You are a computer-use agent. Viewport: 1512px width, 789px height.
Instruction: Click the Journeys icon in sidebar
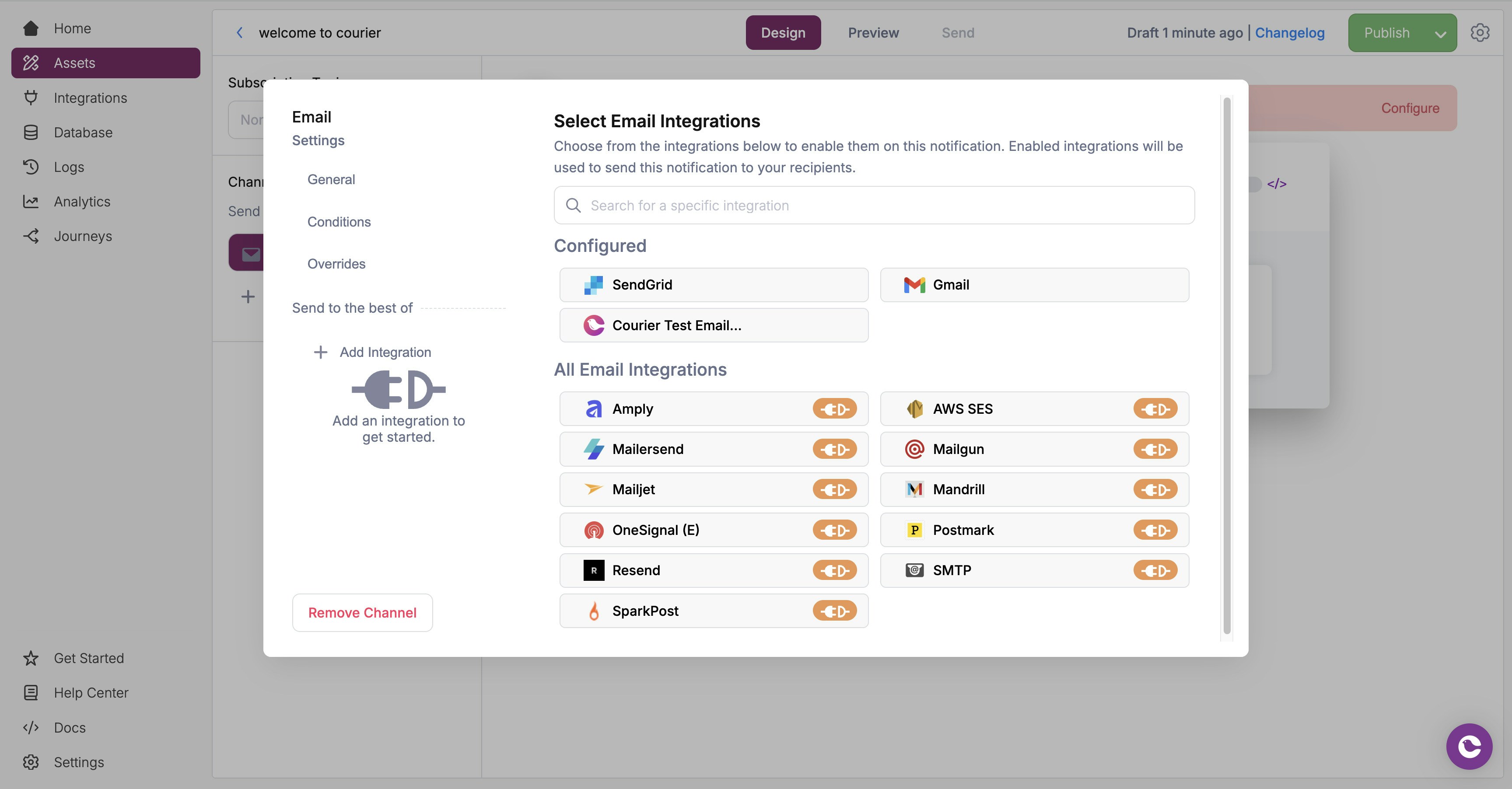[x=31, y=236]
